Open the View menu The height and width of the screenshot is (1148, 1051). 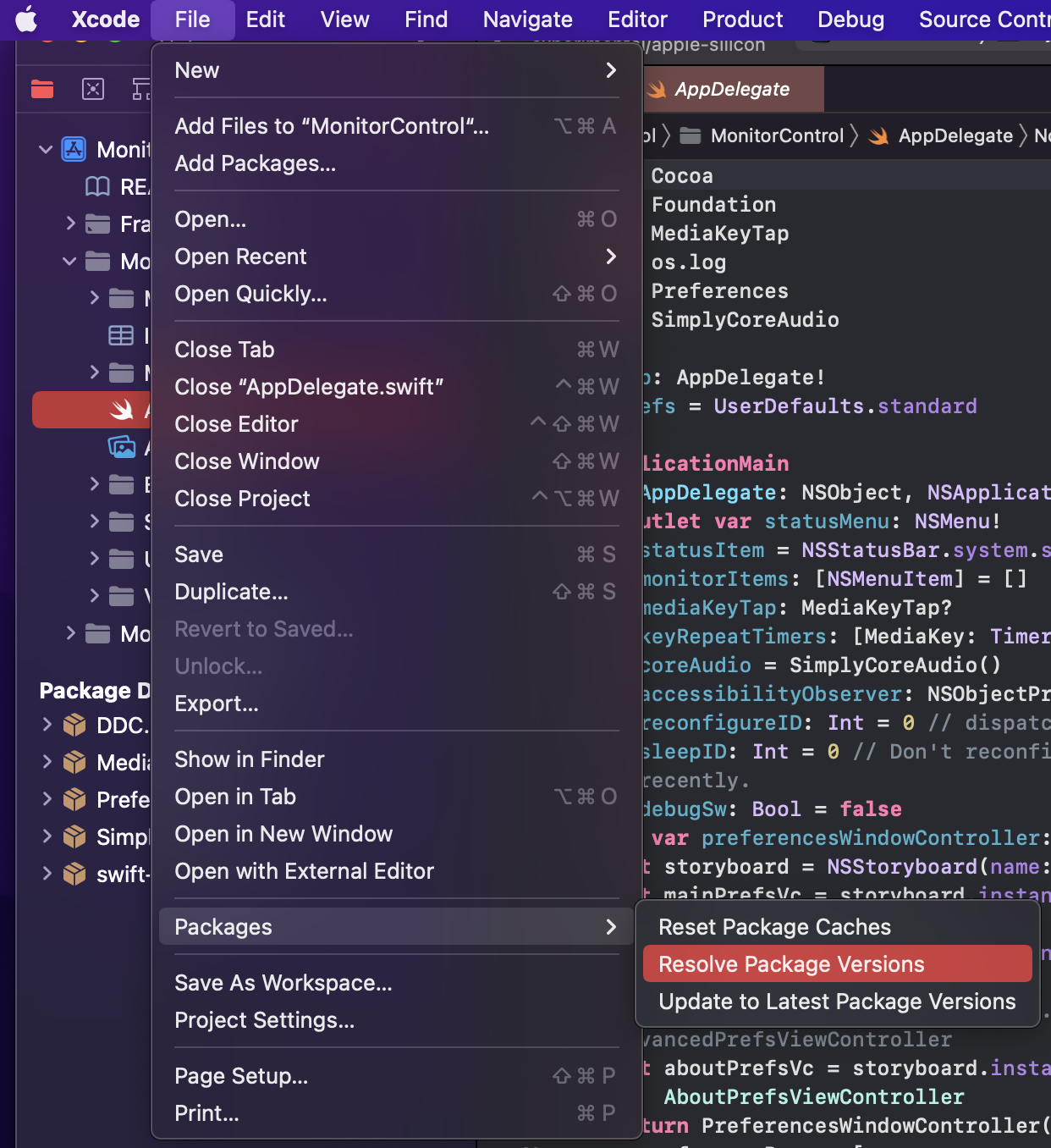click(x=345, y=19)
